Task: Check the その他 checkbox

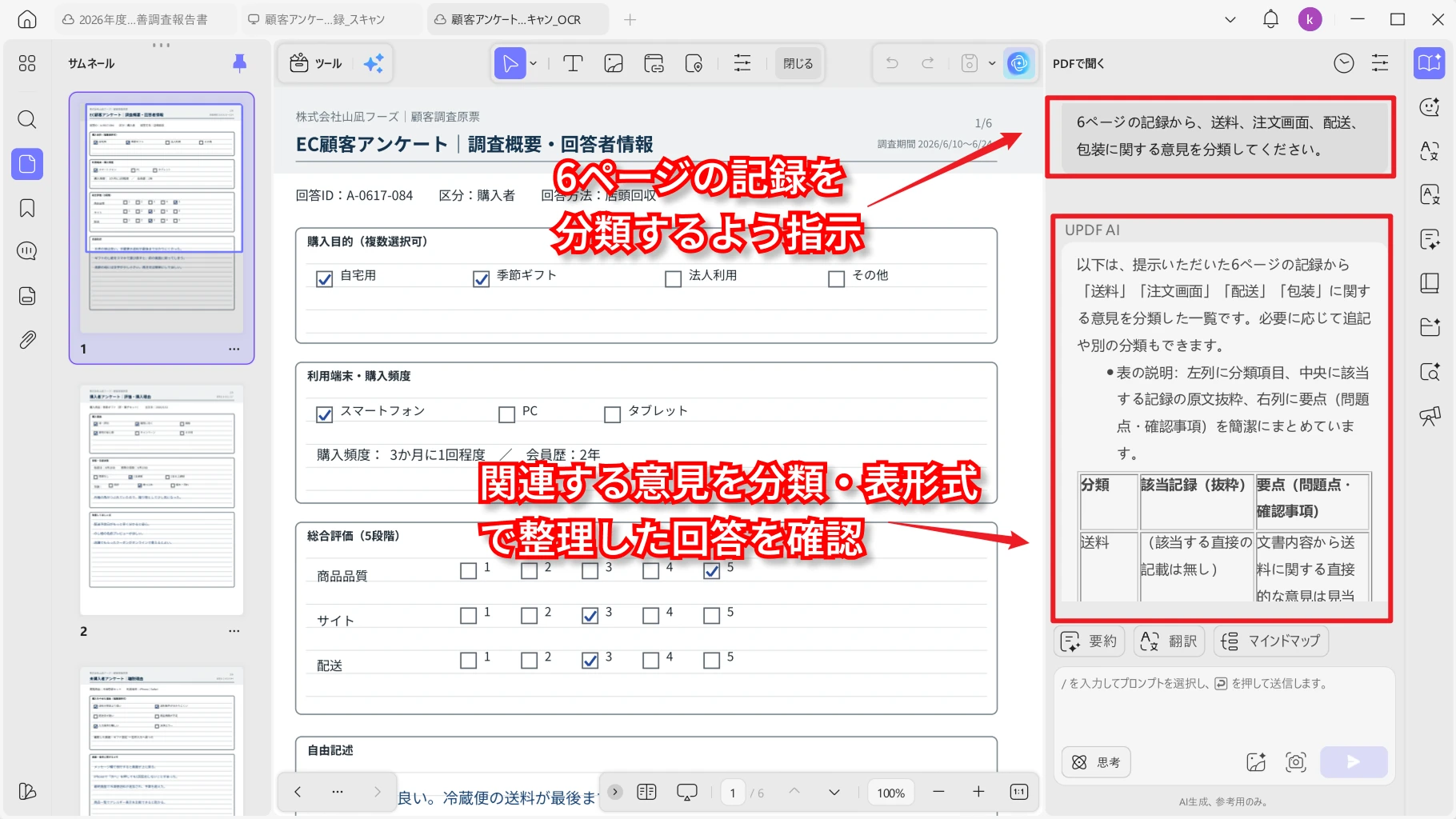Action: [x=836, y=279]
